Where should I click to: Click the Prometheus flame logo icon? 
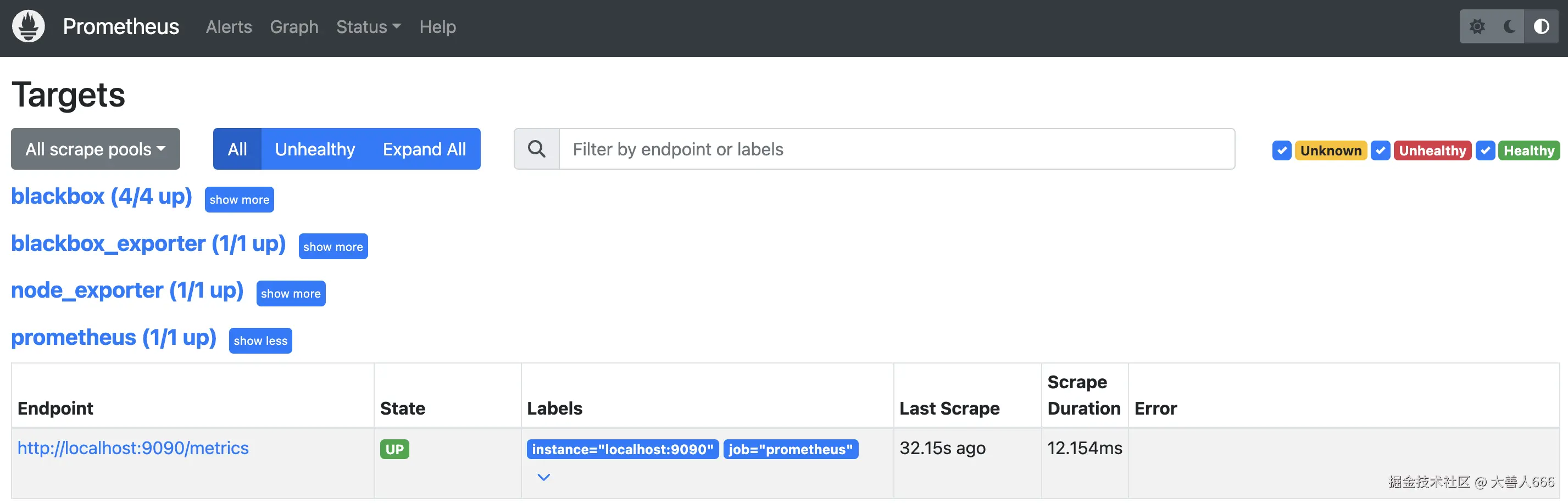28,27
